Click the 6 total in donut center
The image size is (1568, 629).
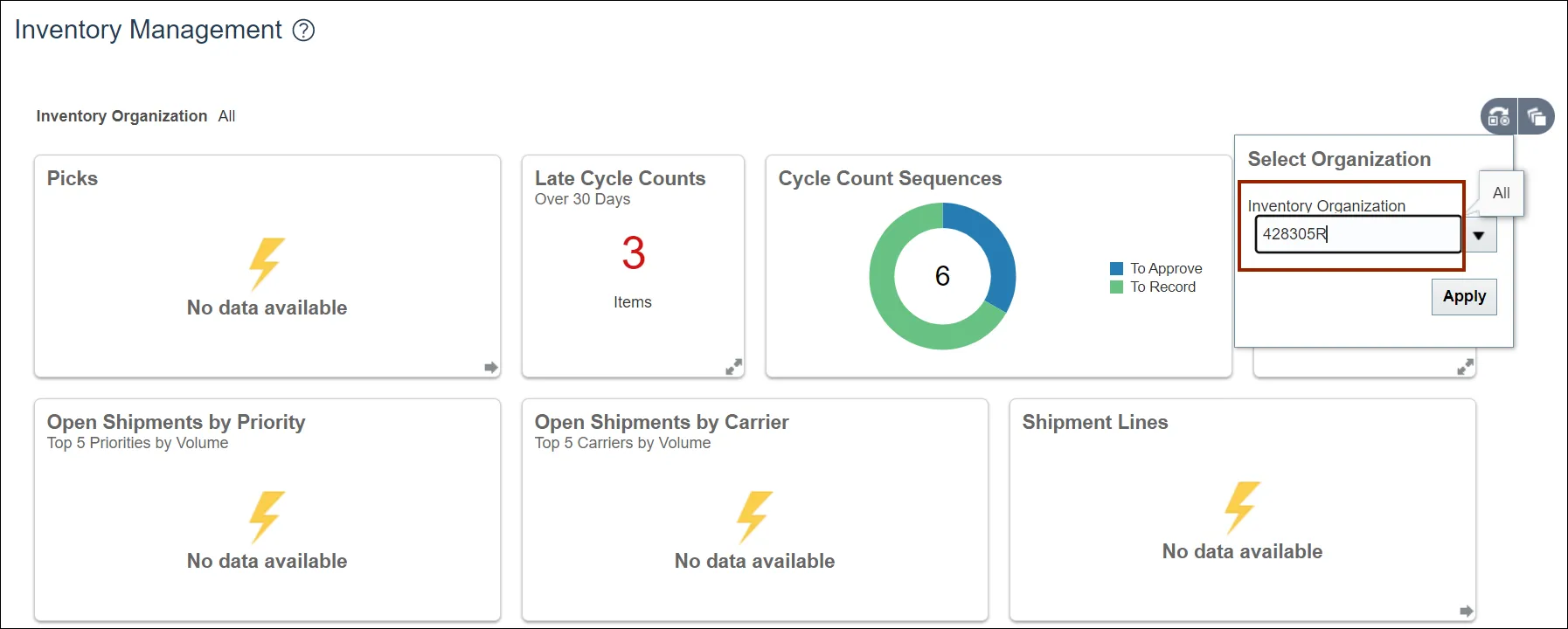click(x=942, y=276)
